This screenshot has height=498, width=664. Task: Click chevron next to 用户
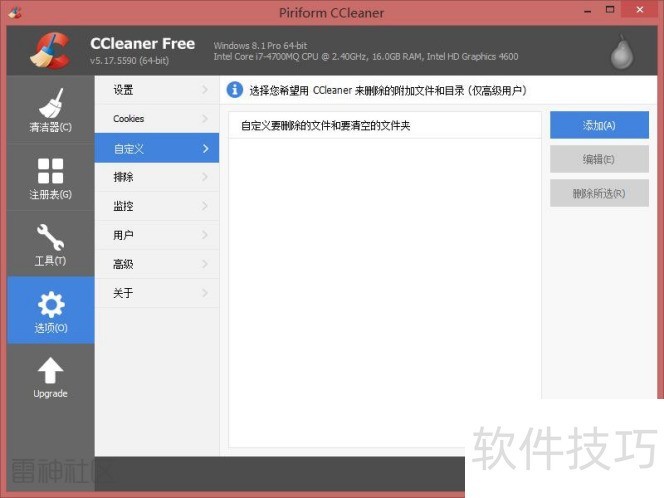pos(205,235)
